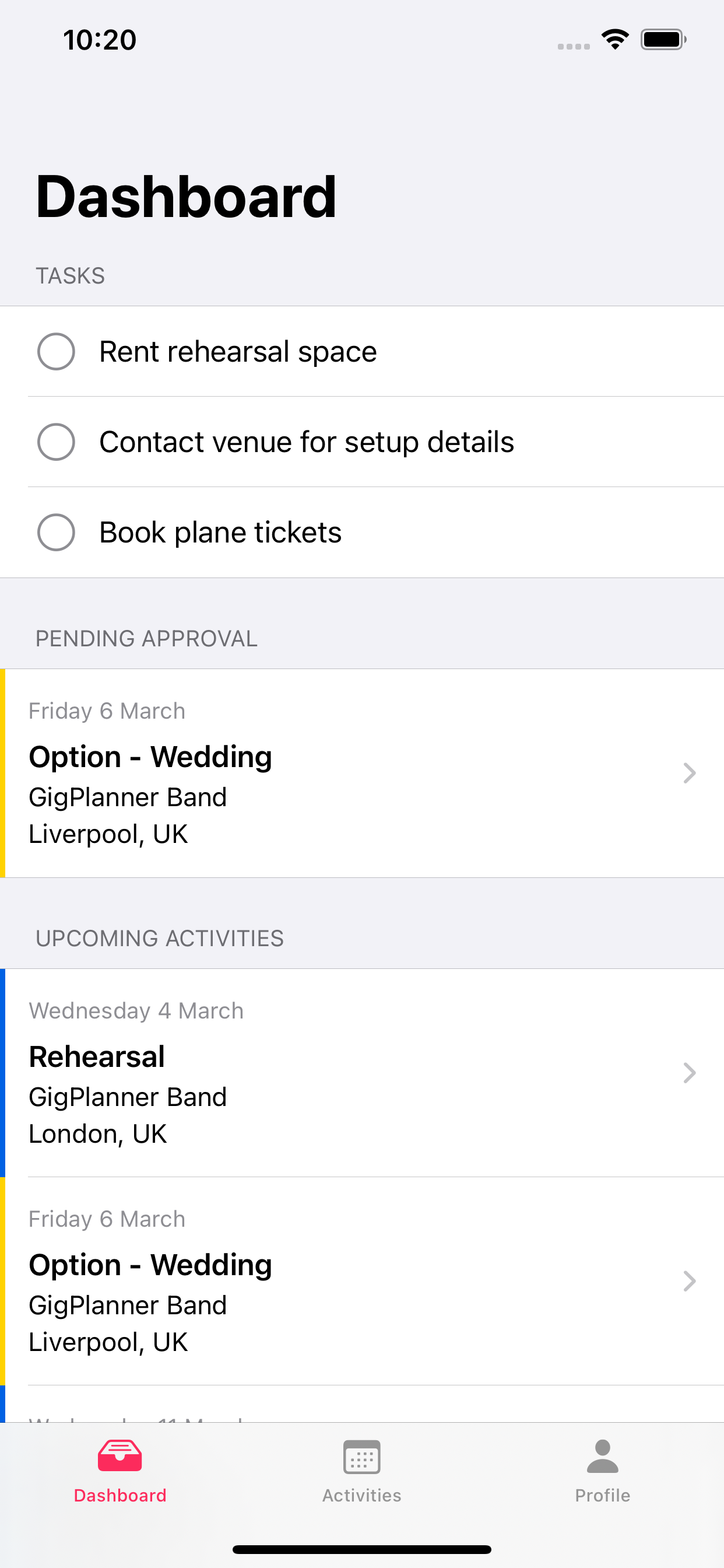724x1568 pixels.
Task: Expand the pending Option - Wedding chevron
Action: [690, 772]
